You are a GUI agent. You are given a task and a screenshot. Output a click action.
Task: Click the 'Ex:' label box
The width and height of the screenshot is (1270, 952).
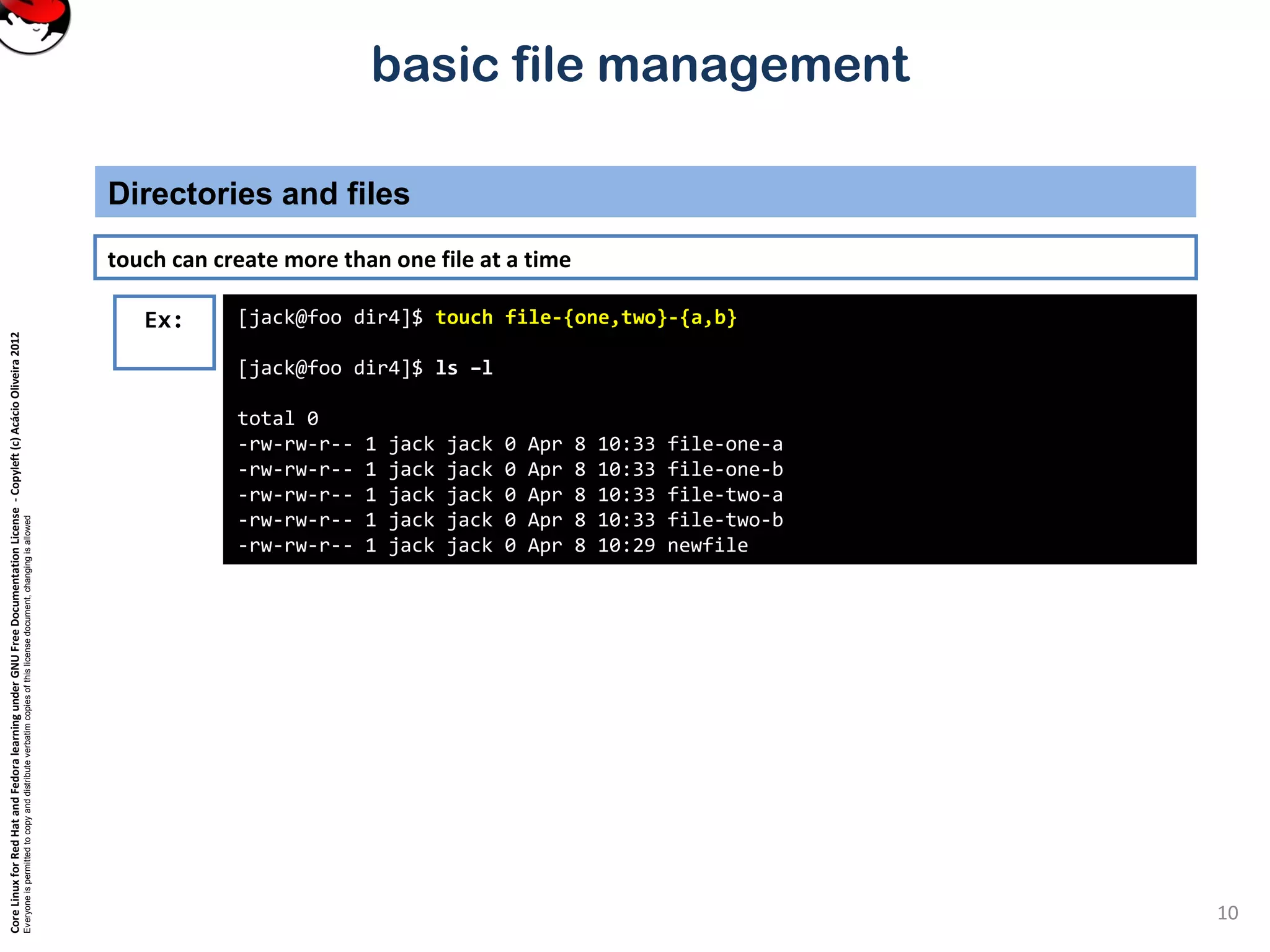(x=164, y=332)
